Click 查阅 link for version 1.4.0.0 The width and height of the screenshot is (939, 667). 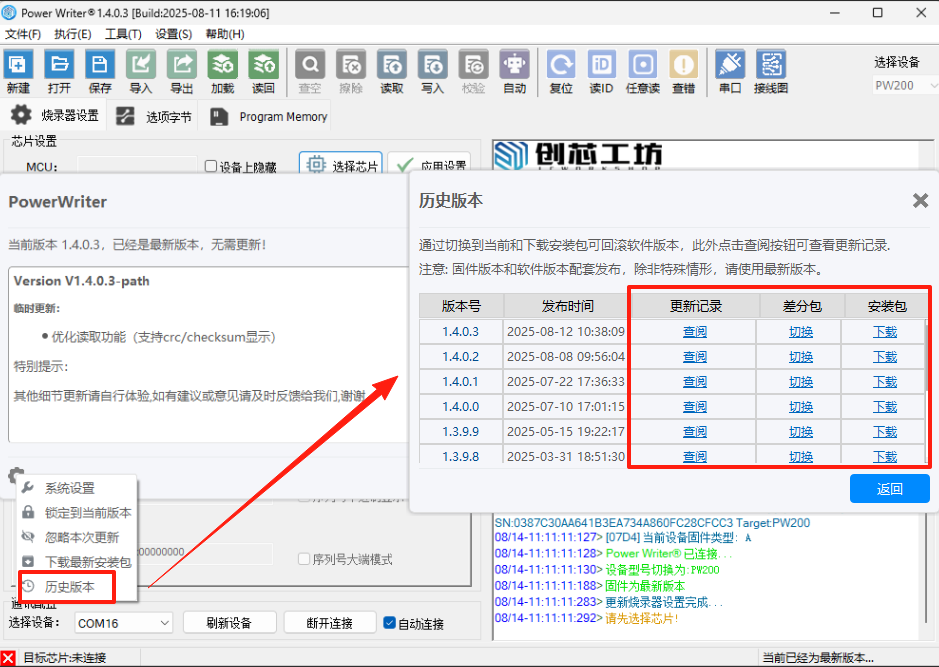point(695,407)
